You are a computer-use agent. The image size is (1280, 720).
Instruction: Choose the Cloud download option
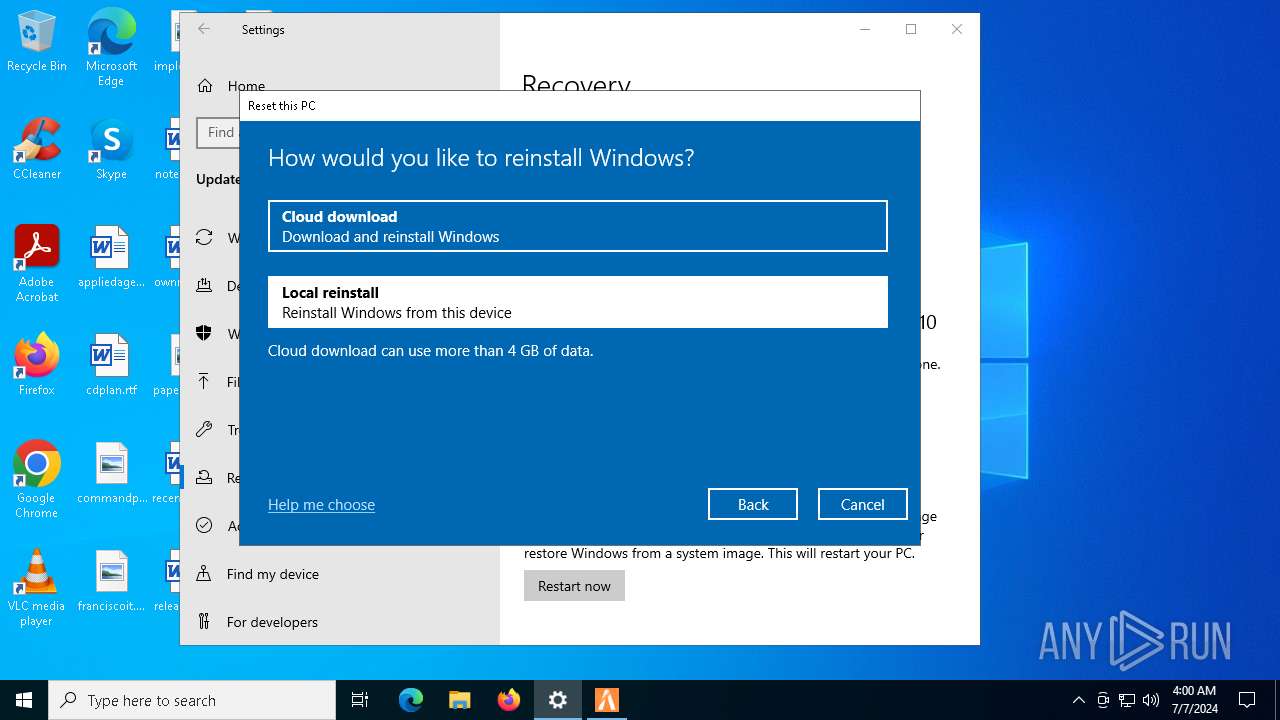(x=578, y=226)
